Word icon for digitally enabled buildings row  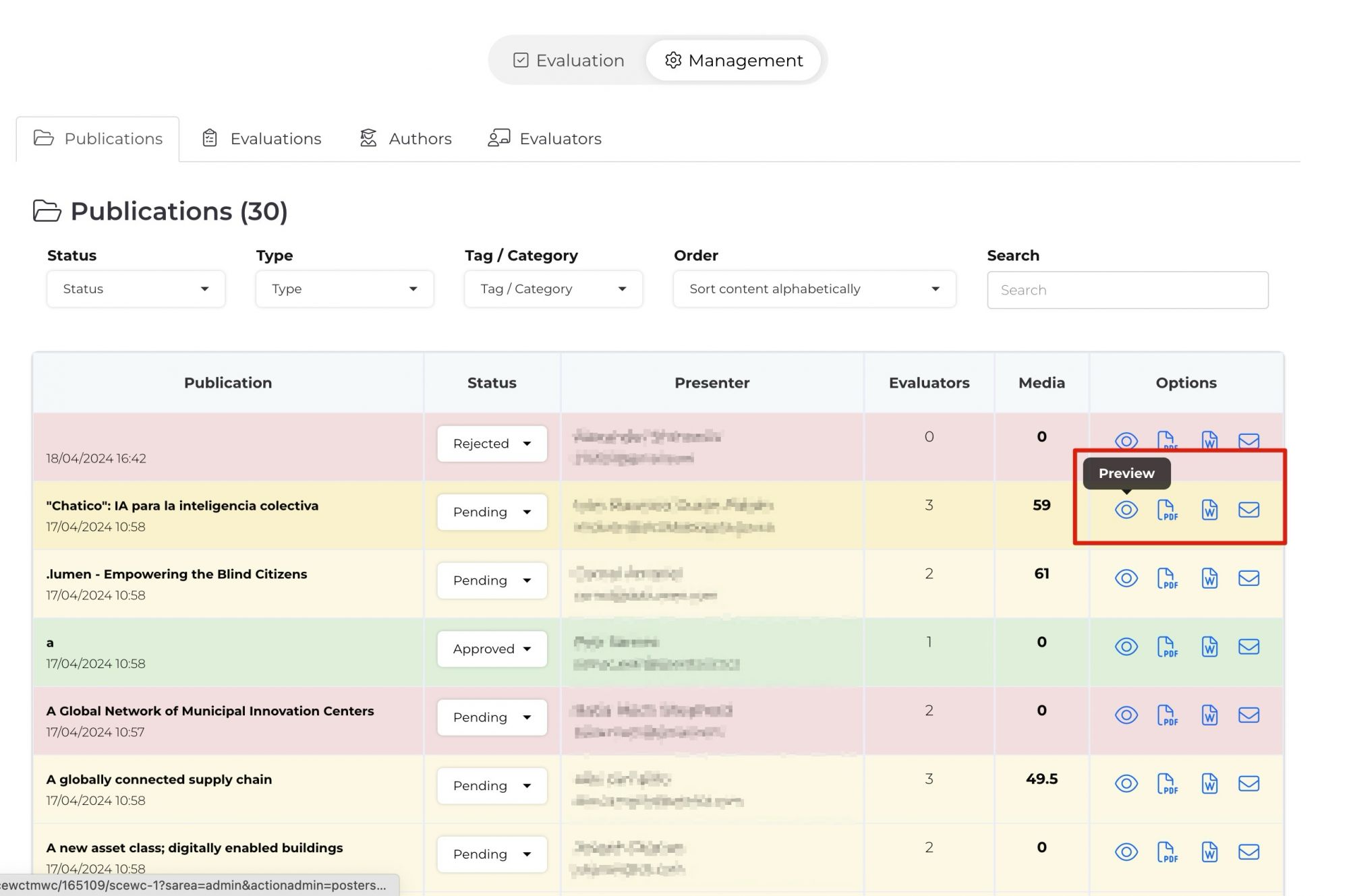1209,852
